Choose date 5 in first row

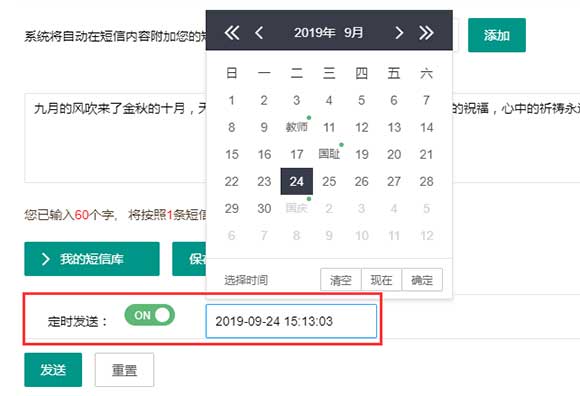(x=361, y=100)
